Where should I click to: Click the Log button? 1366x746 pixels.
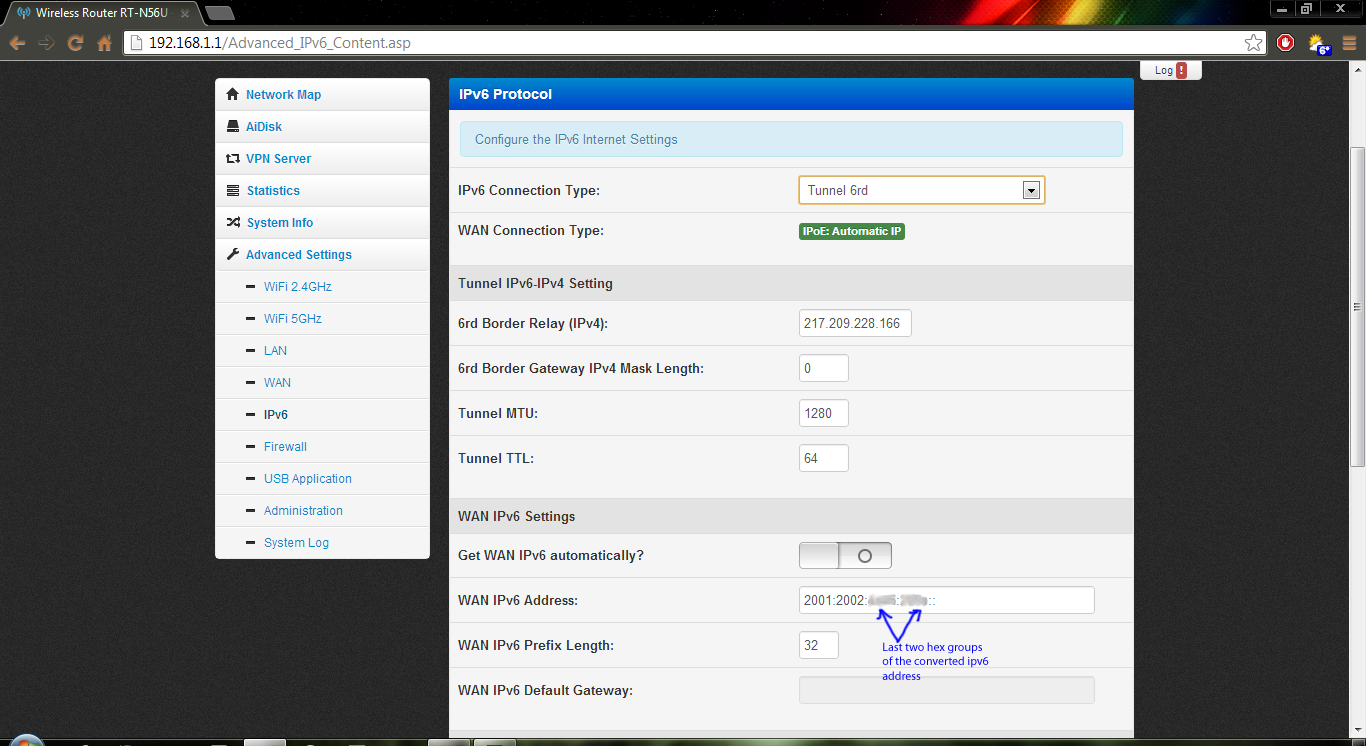click(1170, 70)
